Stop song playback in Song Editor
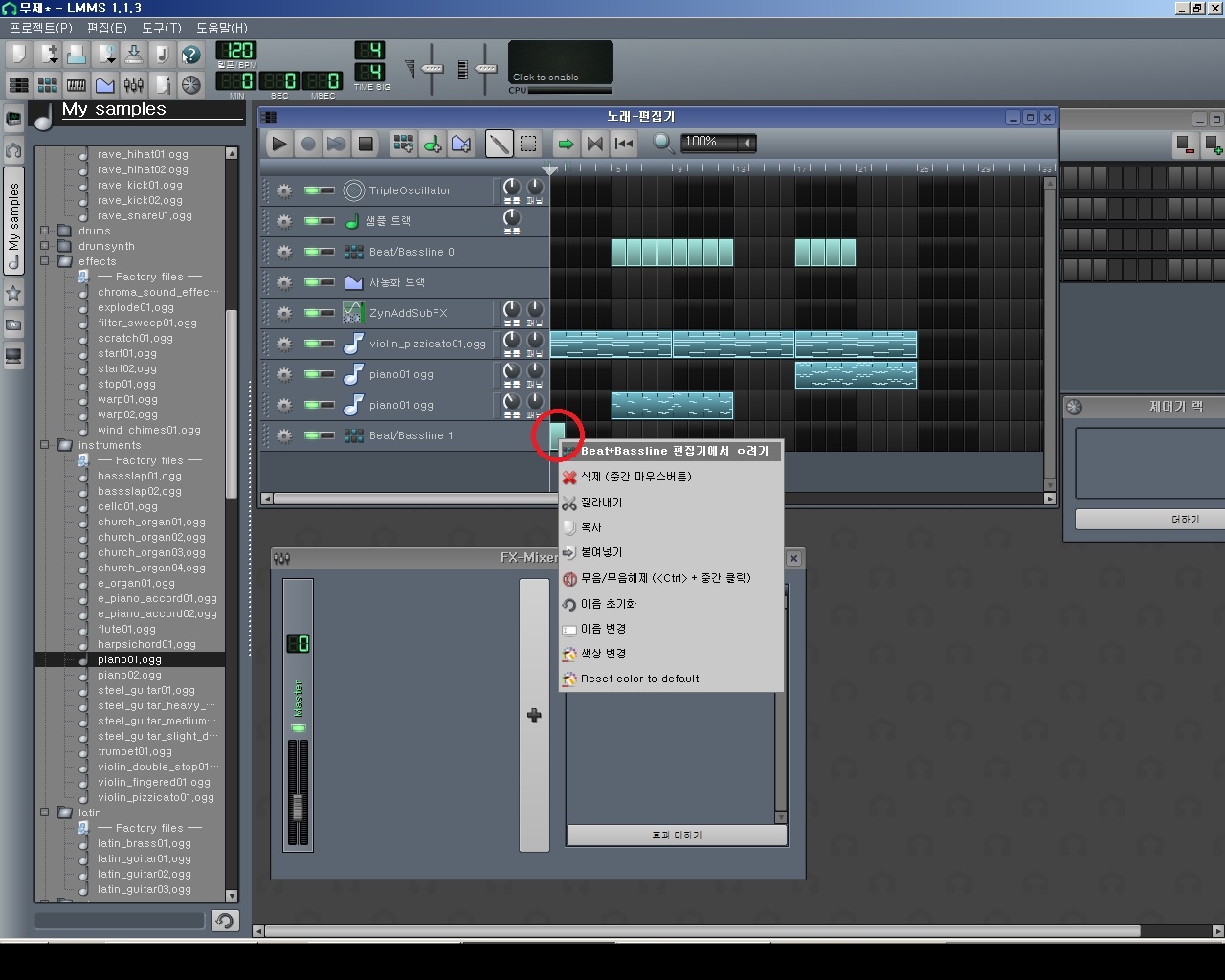 point(365,144)
